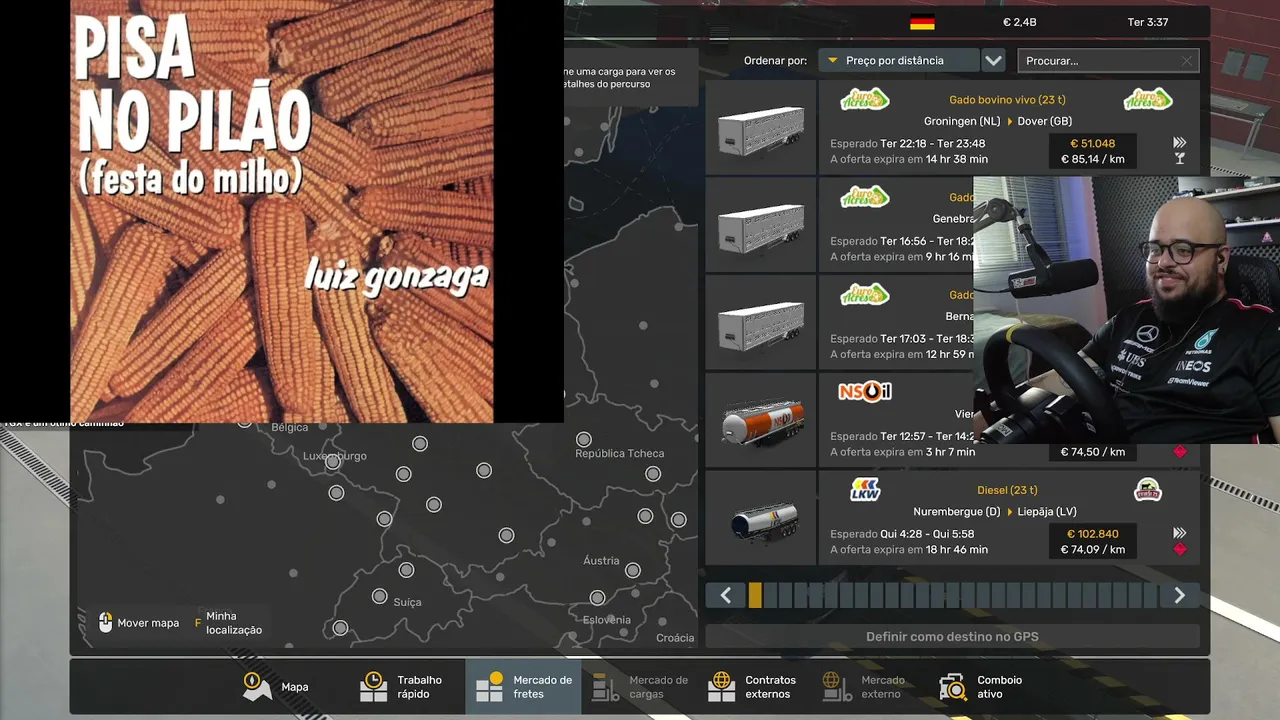Click the red hazard diamond on the Diesel job
The width and height of the screenshot is (1280, 720).
[1180, 549]
